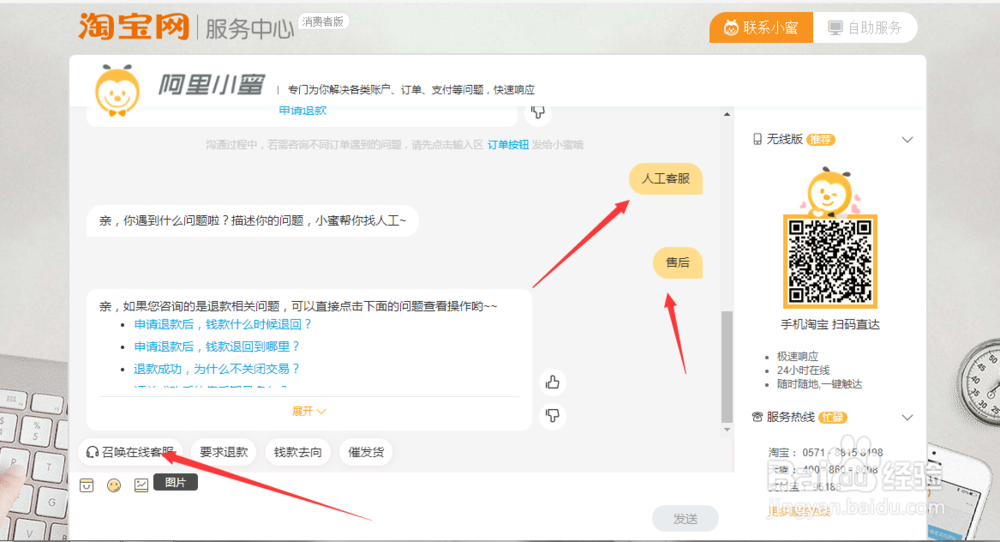Click the image upload icon

(141, 485)
